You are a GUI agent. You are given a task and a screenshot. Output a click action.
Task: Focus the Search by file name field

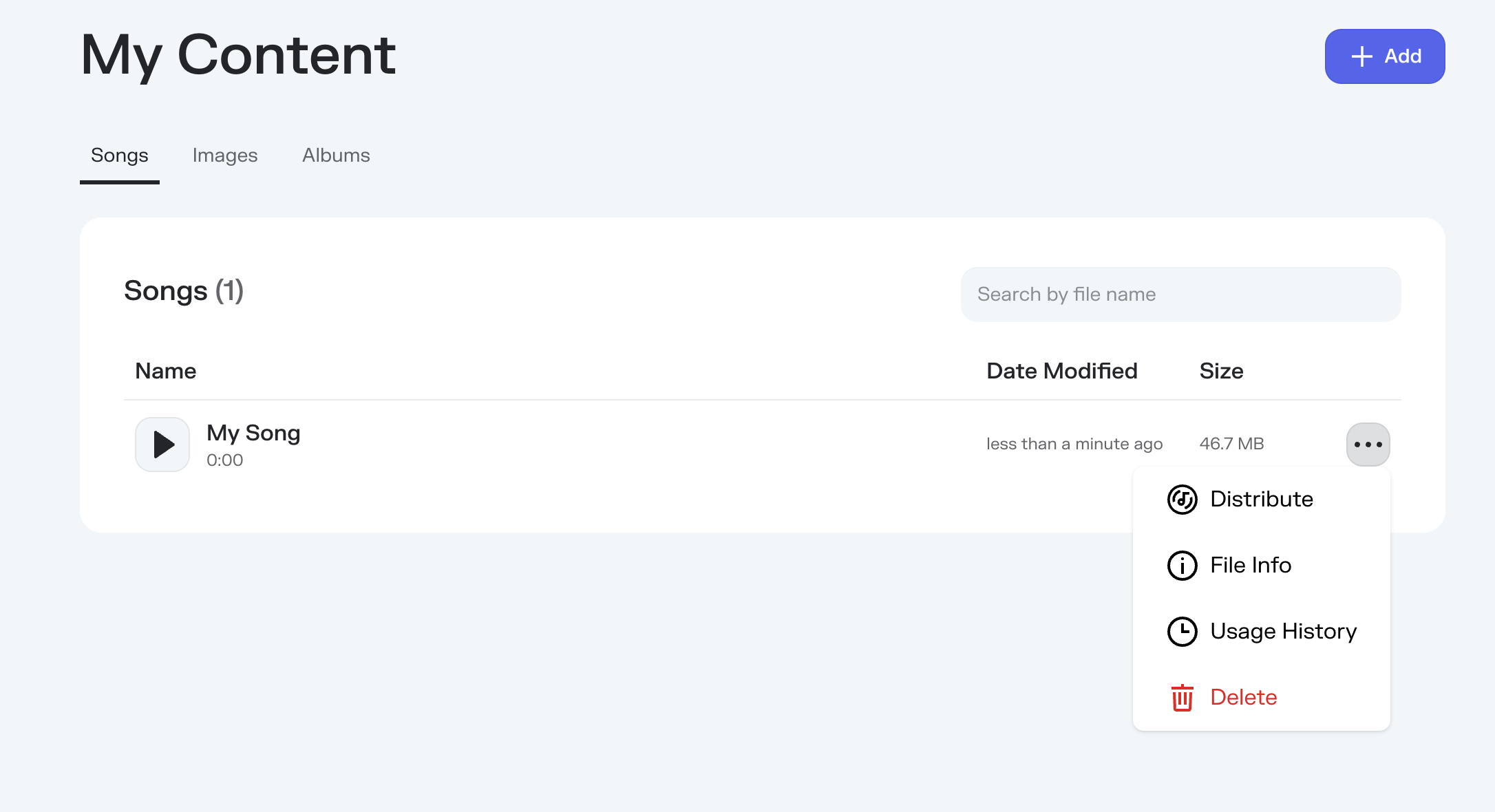1180,295
